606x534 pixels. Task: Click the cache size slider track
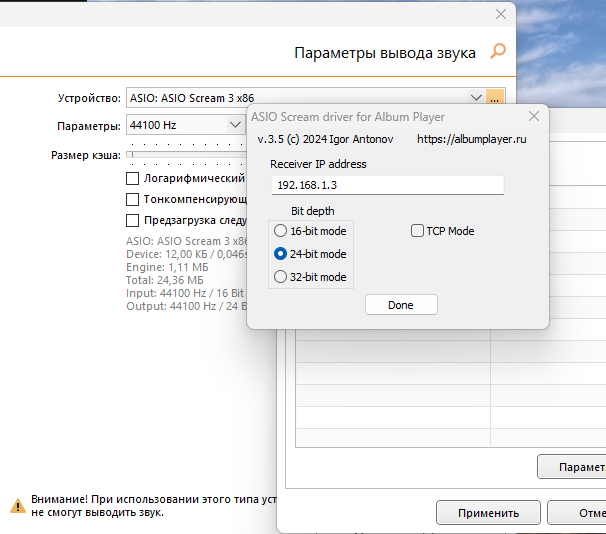185,155
